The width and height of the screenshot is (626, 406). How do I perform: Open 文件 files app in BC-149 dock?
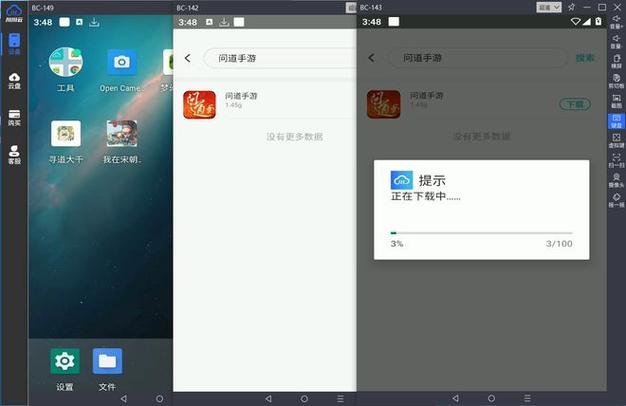(x=107, y=369)
